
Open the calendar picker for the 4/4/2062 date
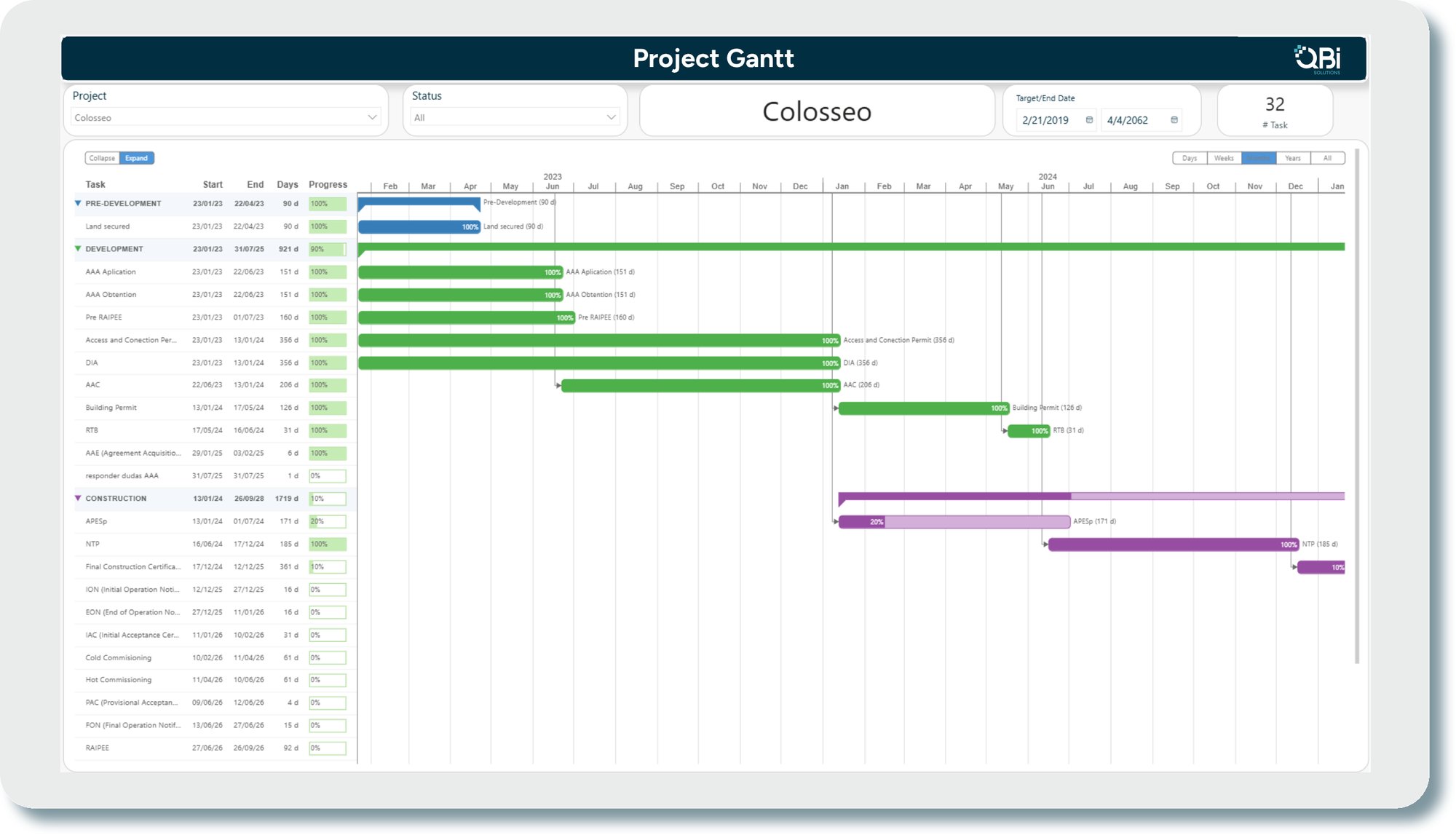1174,120
